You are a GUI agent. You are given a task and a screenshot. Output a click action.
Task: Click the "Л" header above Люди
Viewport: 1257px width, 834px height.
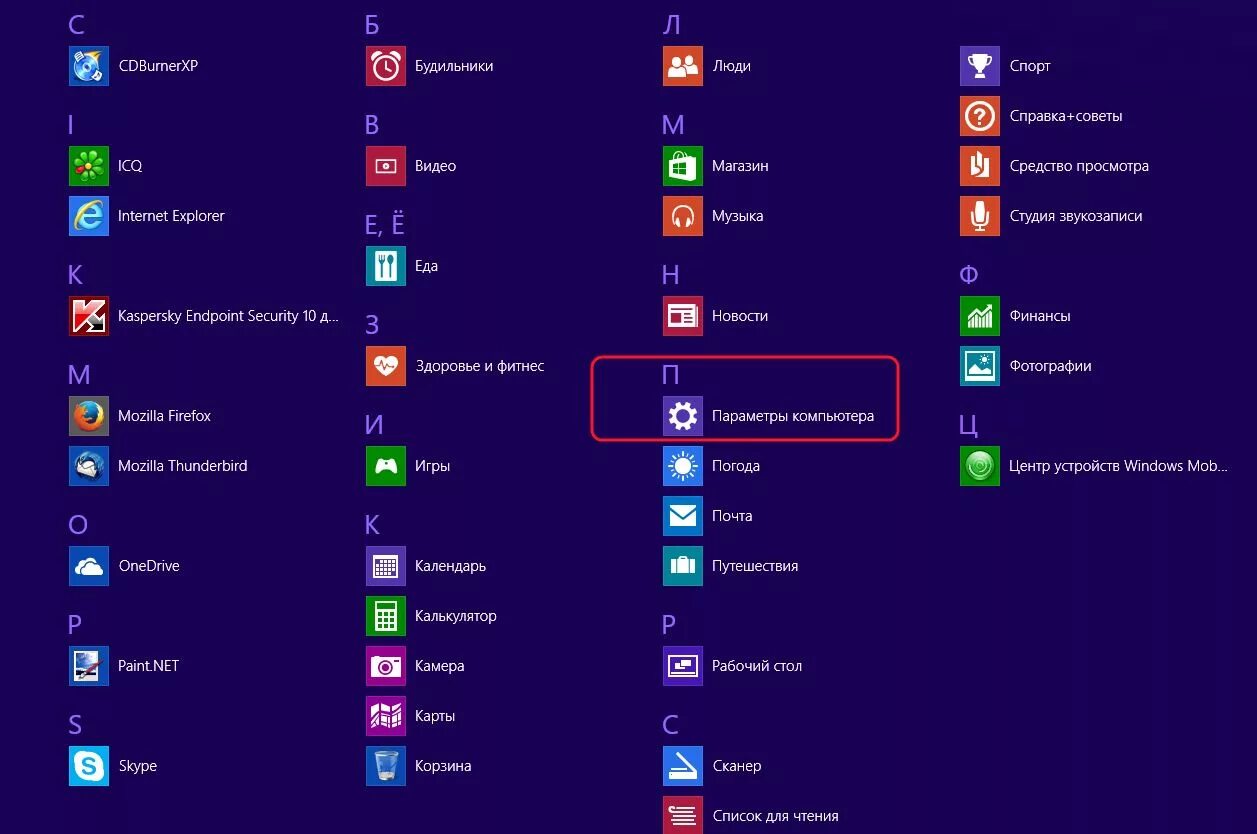(x=671, y=25)
